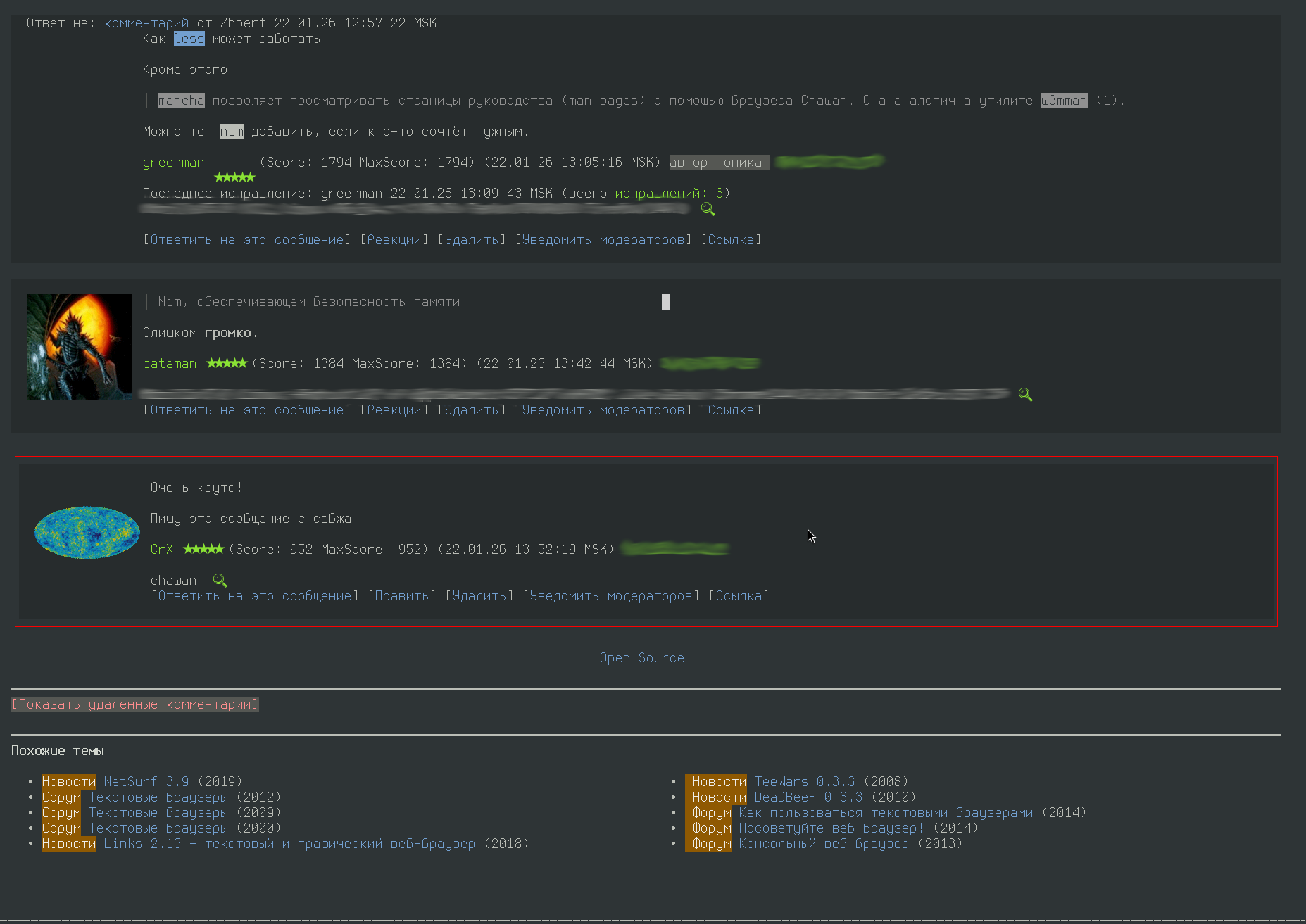The width and height of the screenshot is (1306, 924).
Task: Open Reactions on dataman's comment
Action: click(394, 410)
